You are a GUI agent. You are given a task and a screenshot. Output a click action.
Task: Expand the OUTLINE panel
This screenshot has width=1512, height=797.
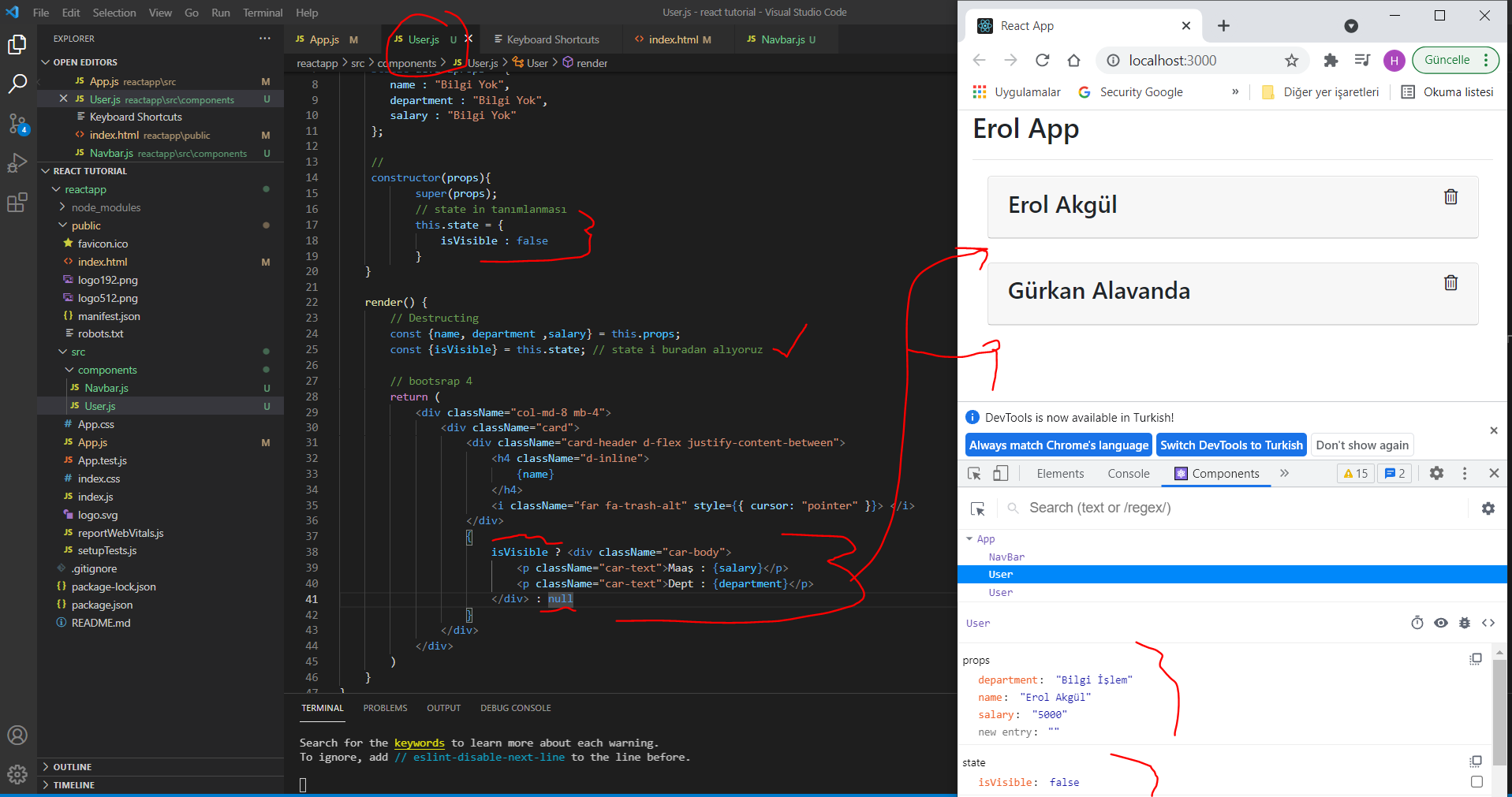(x=72, y=767)
